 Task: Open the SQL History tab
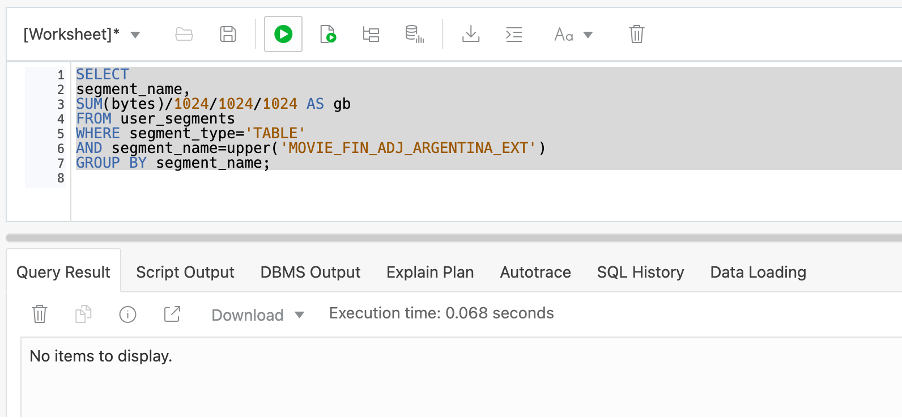pyautogui.click(x=640, y=272)
